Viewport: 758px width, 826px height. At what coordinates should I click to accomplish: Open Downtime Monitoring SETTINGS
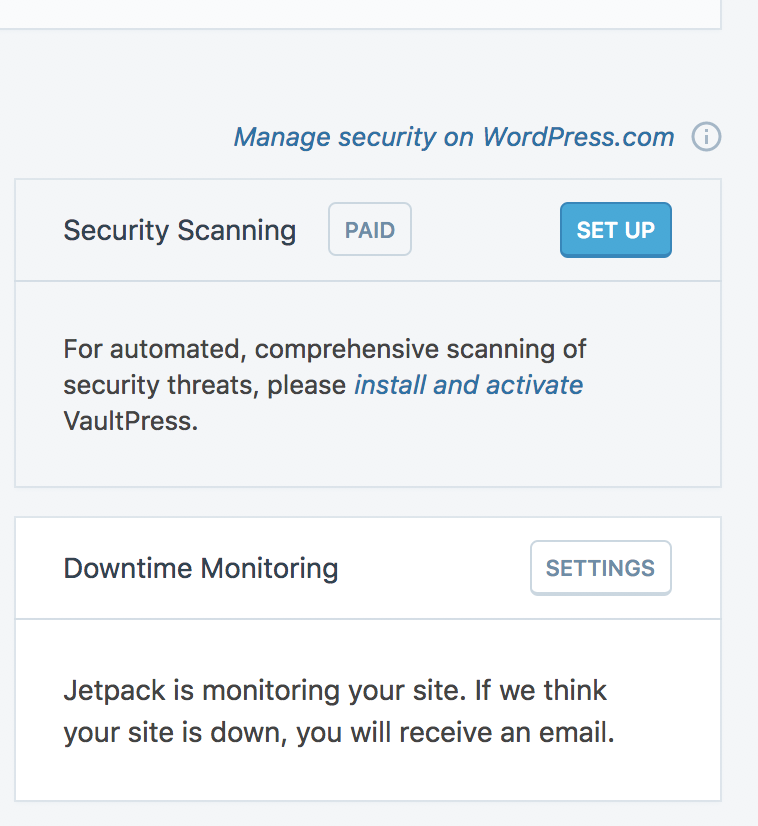tap(600, 568)
